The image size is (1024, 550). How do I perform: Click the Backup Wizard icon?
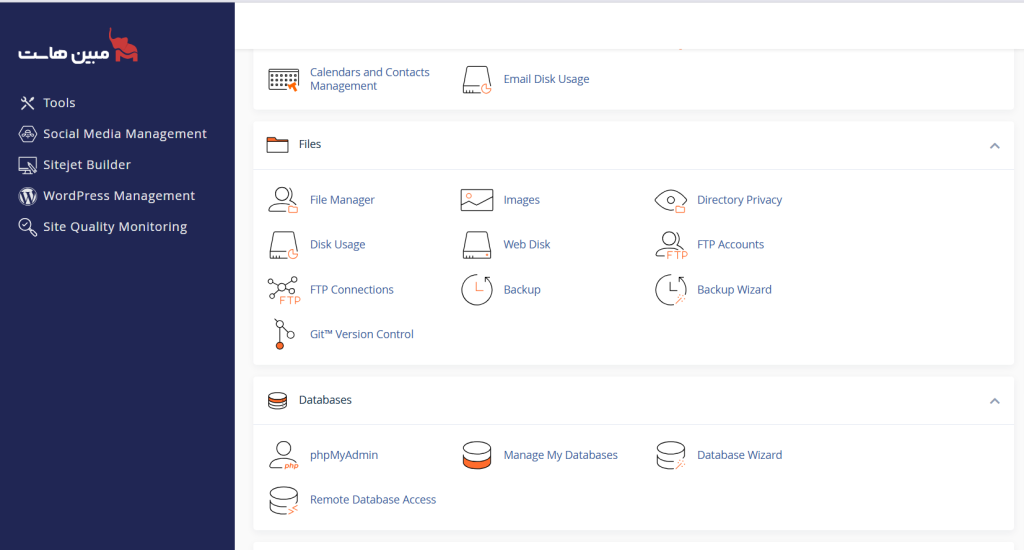pyautogui.click(x=670, y=290)
